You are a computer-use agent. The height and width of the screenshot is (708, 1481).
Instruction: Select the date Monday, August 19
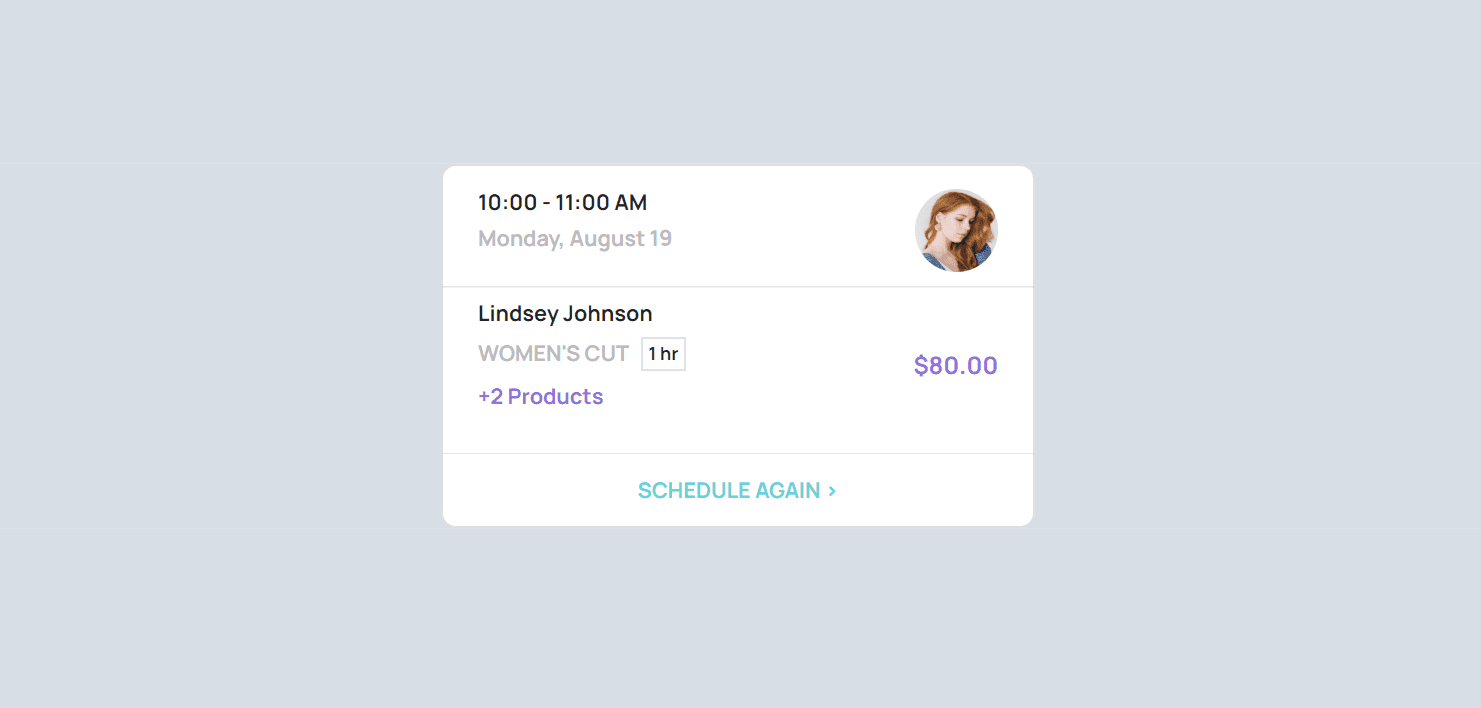(575, 238)
